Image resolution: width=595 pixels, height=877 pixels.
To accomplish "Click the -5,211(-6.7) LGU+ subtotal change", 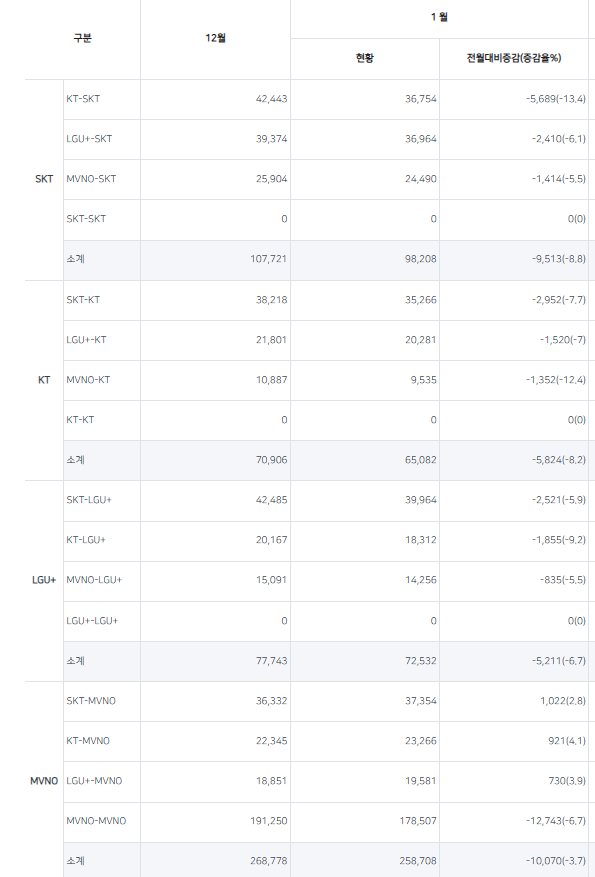I will tap(559, 661).
